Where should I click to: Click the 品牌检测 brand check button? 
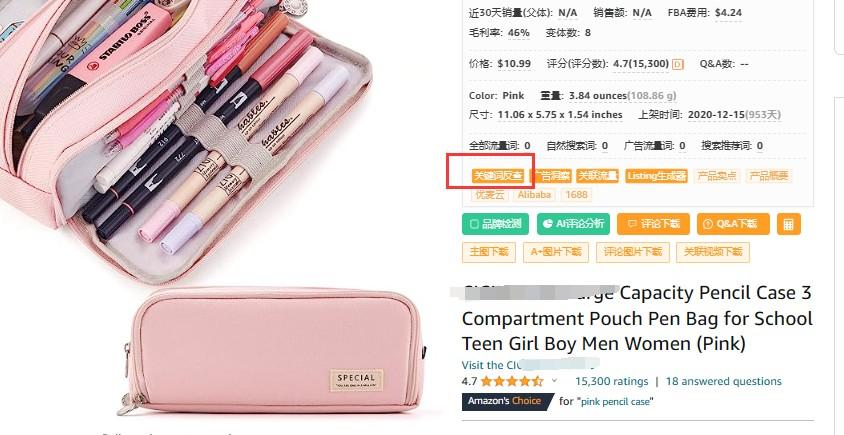(495, 224)
